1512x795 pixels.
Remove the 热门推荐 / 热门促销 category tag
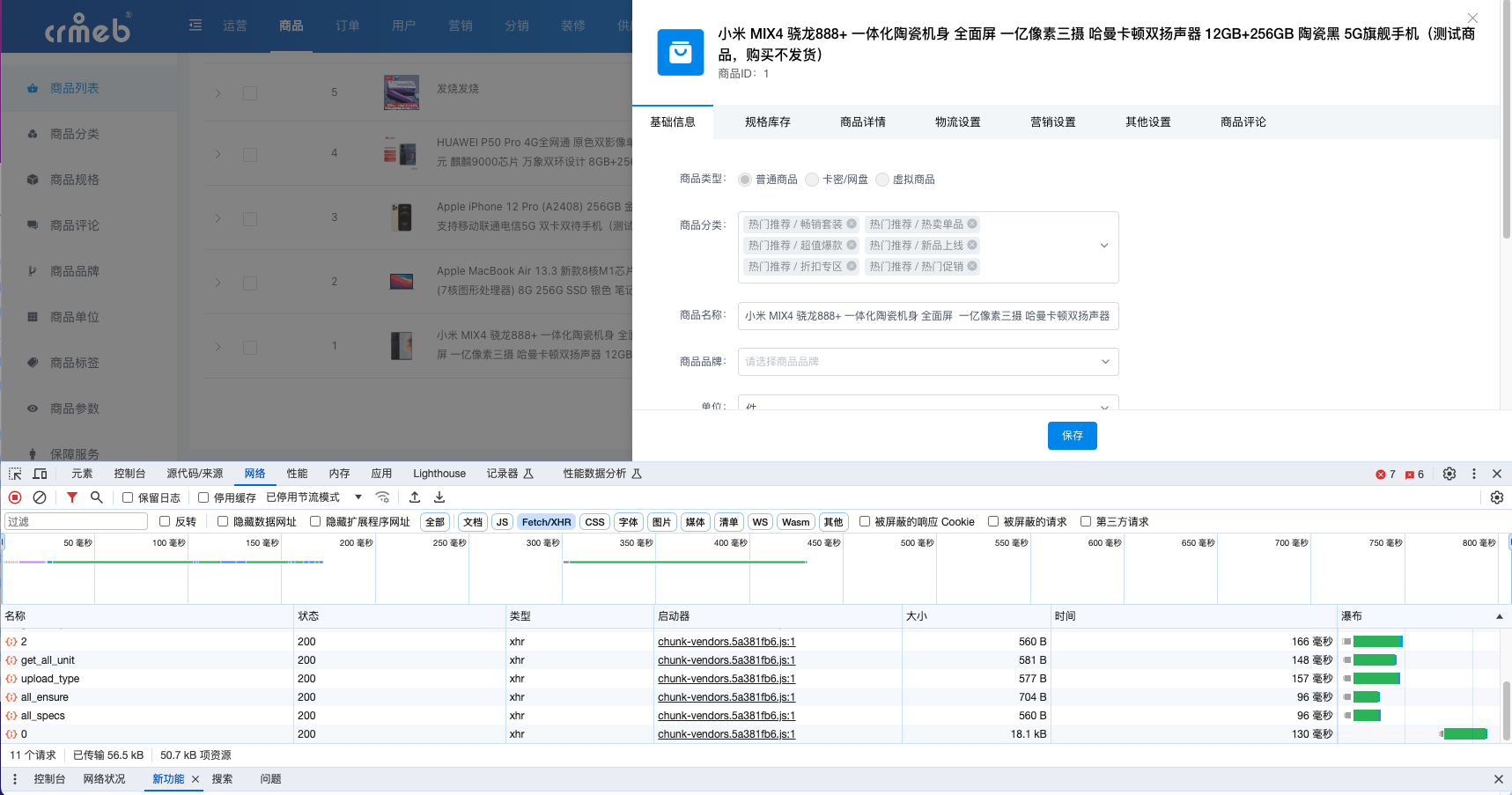pyautogui.click(x=972, y=267)
